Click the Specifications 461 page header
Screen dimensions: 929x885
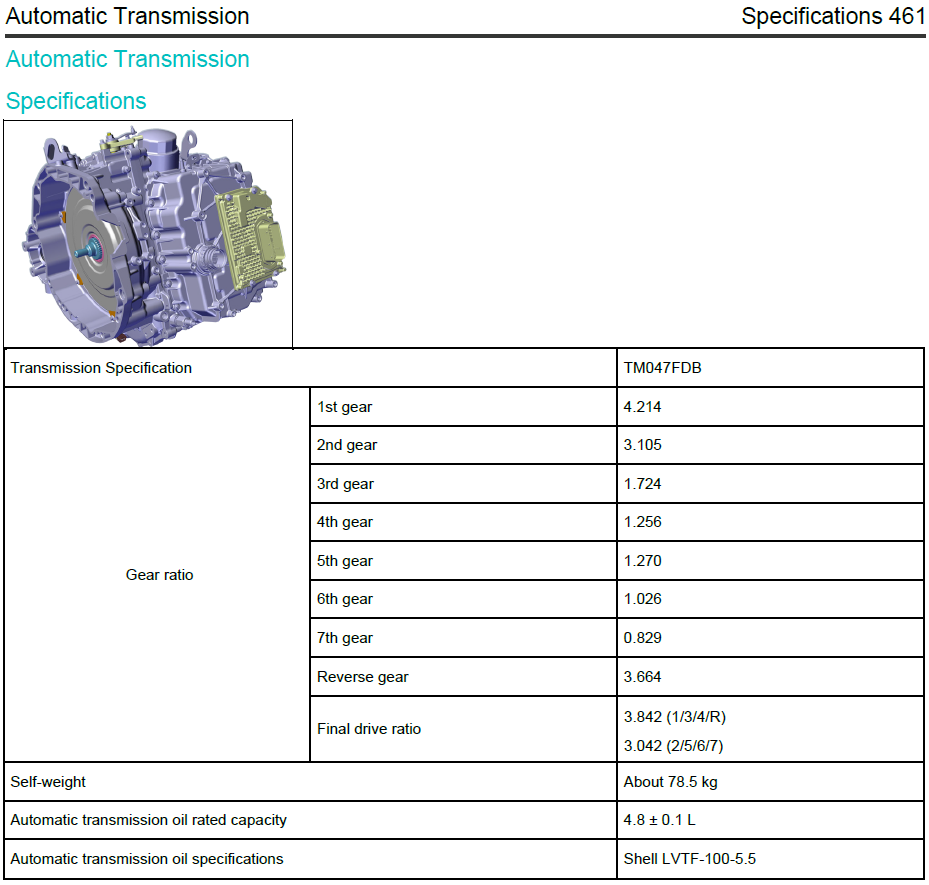point(833,16)
